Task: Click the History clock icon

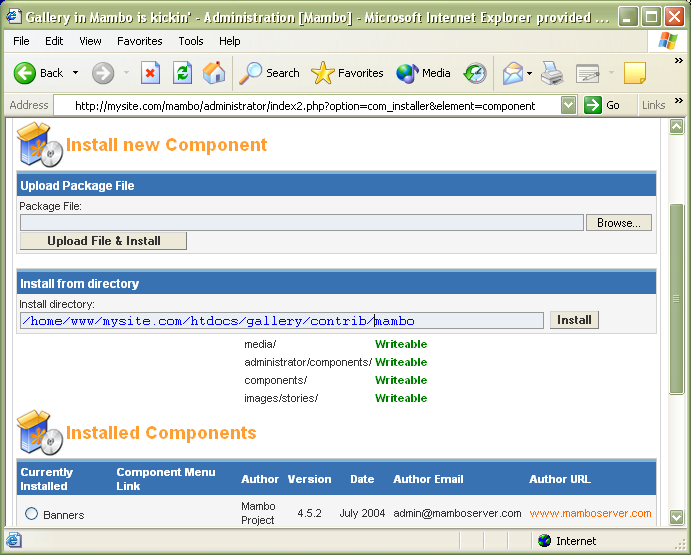Action: (x=475, y=73)
